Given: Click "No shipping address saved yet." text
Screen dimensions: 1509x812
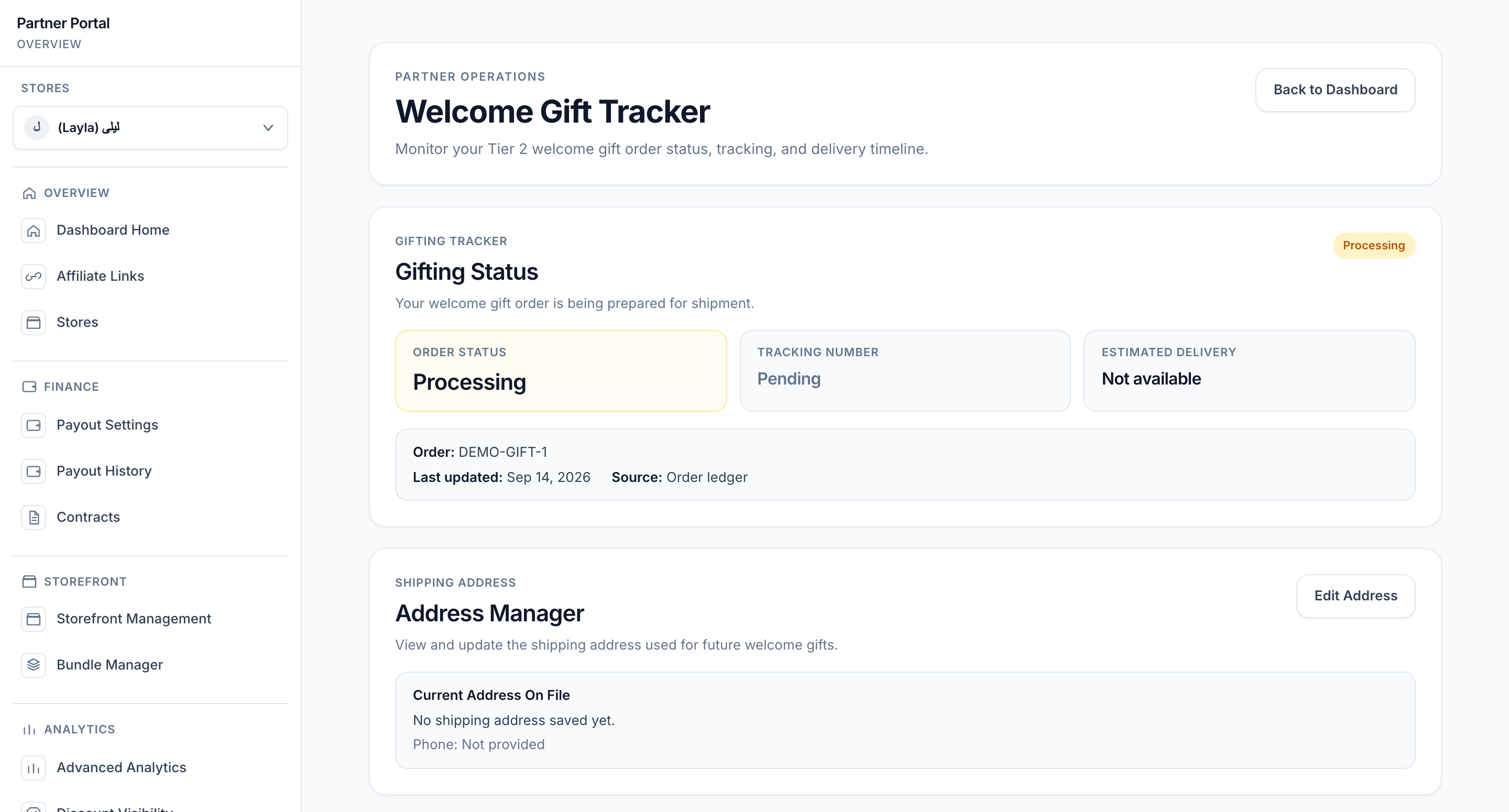Looking at the screenshot, I should click(513, 721).
